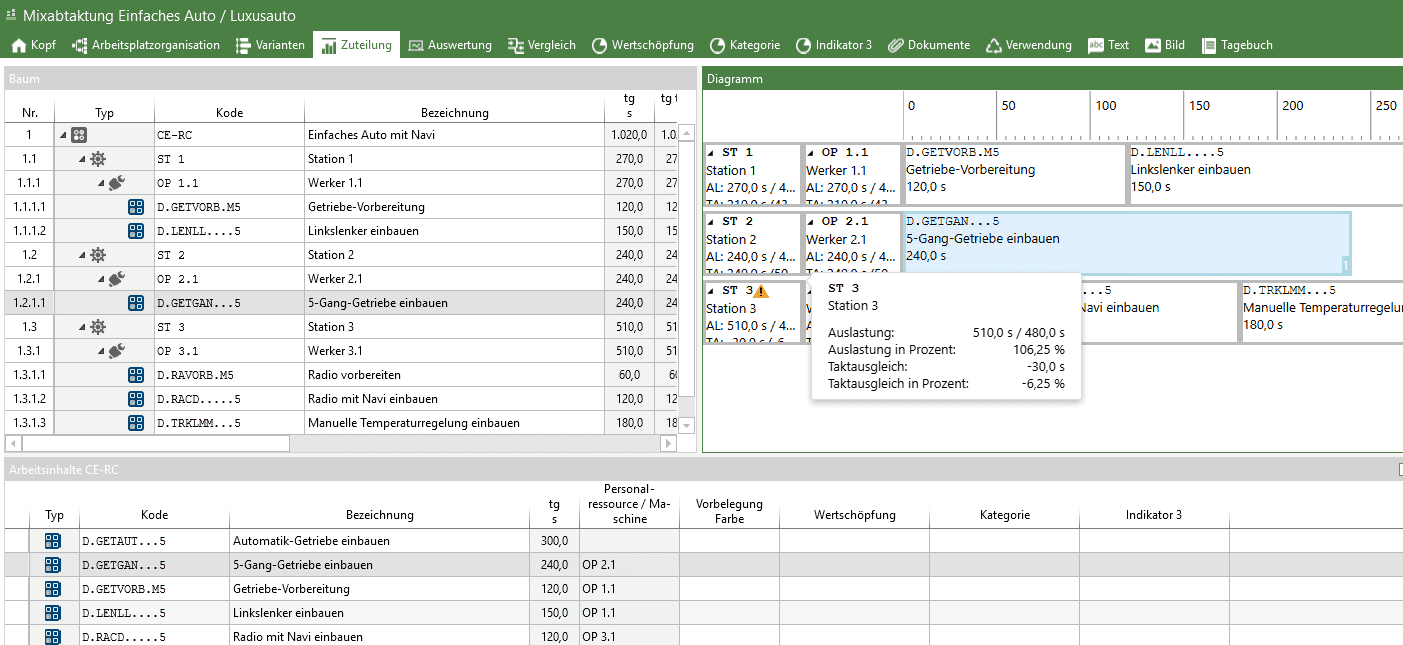The width and height of the screenshot is (1403, 645).
Task: Click the task icon for D.RACD in tree
Action: pos(136,399)
